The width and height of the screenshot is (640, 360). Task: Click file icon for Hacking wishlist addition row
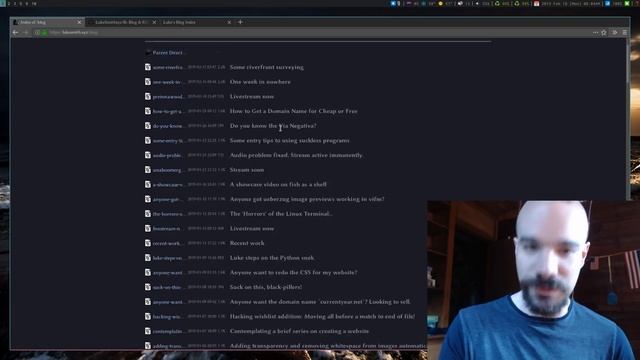(x=148, y=316)
